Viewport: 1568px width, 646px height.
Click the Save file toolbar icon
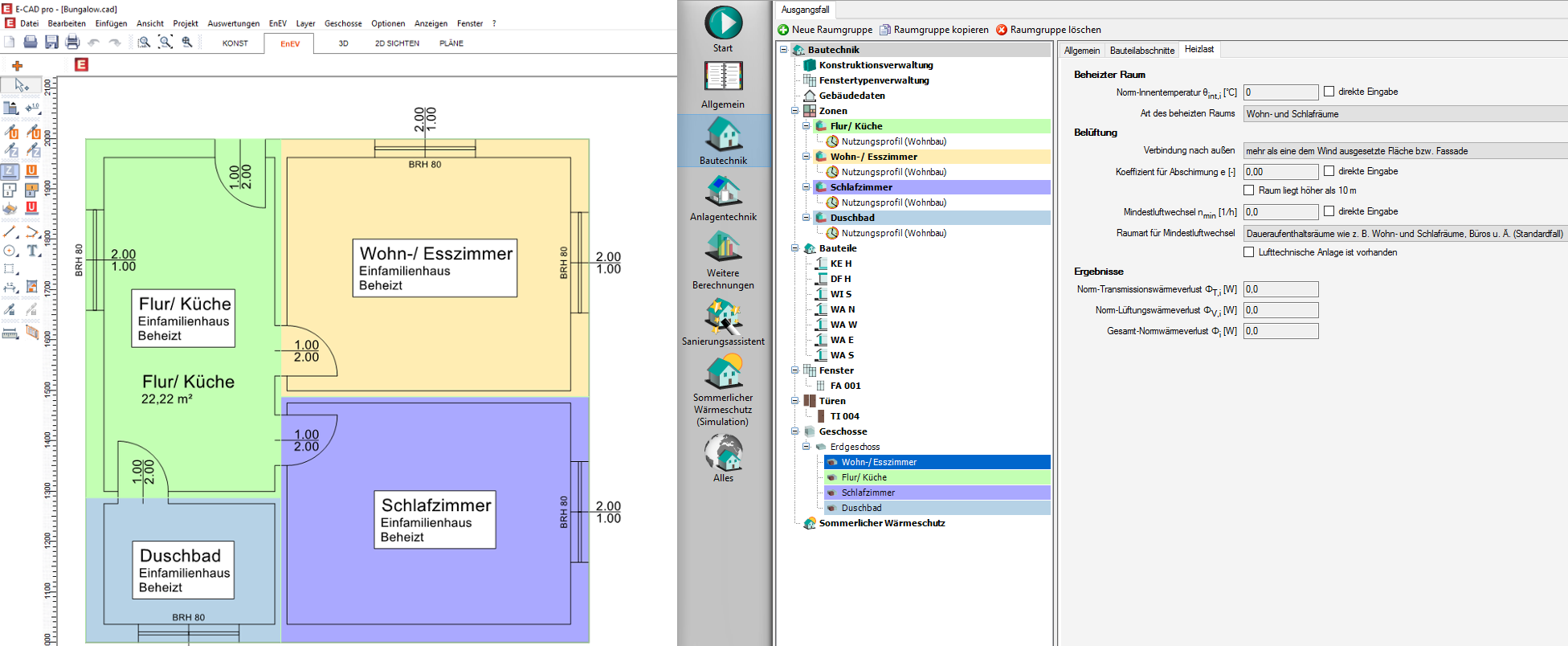pyautogui.click(x=51, y=43)
